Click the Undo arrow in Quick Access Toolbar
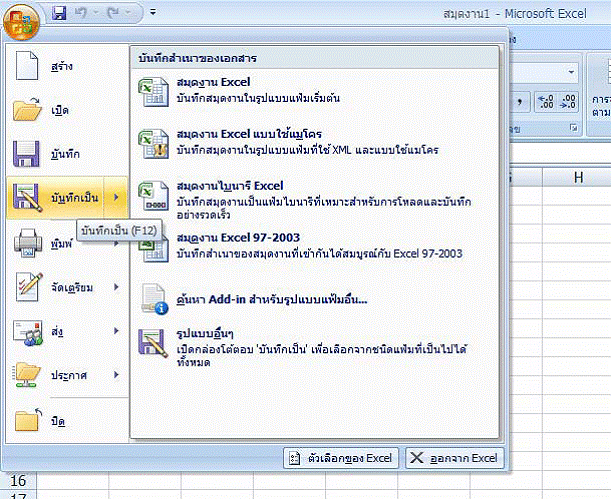Screen dimensions: 611x499 (81, 13)
